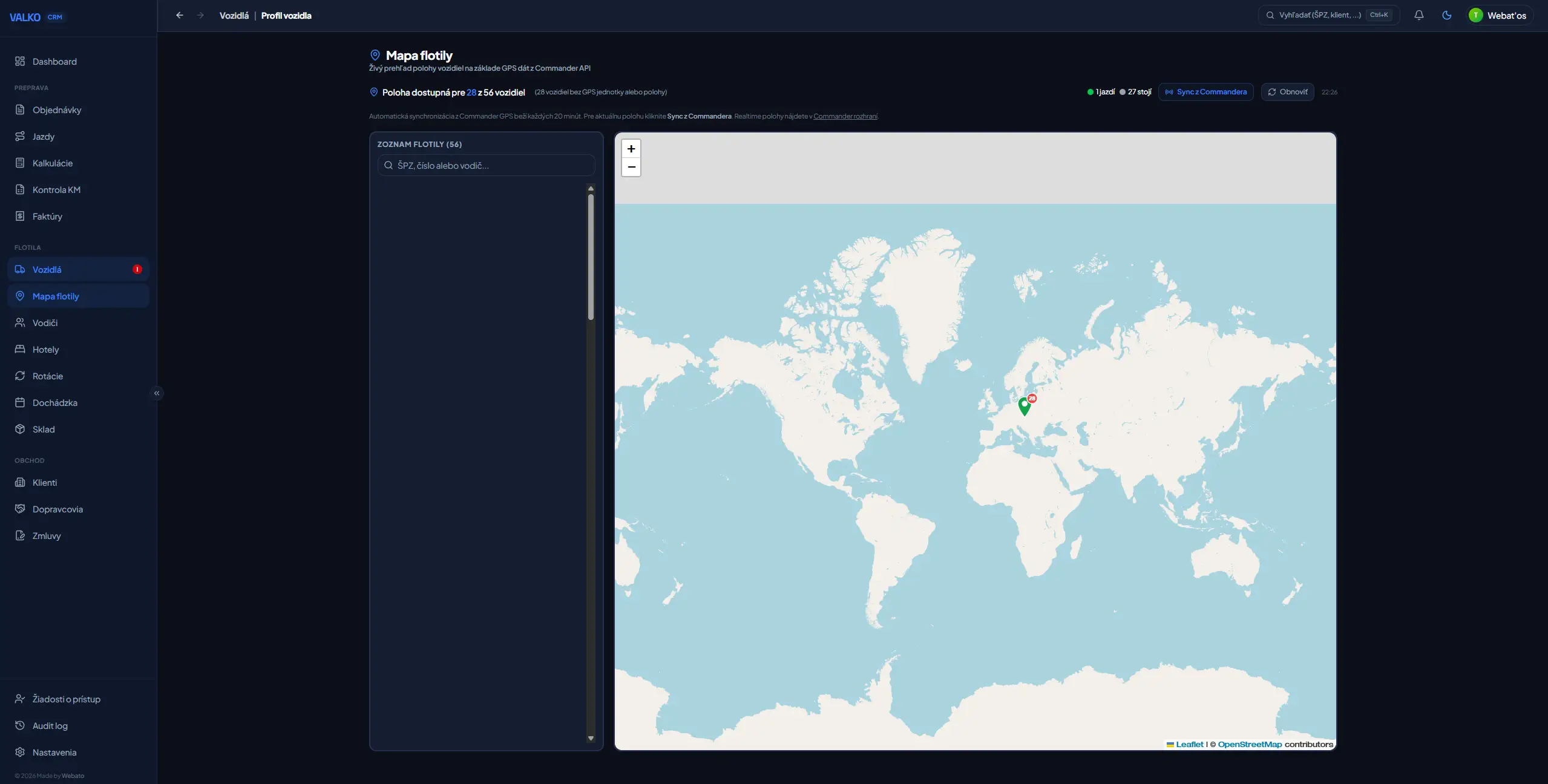Click the fleet list scrollbar down arrow

pos(591,738)
